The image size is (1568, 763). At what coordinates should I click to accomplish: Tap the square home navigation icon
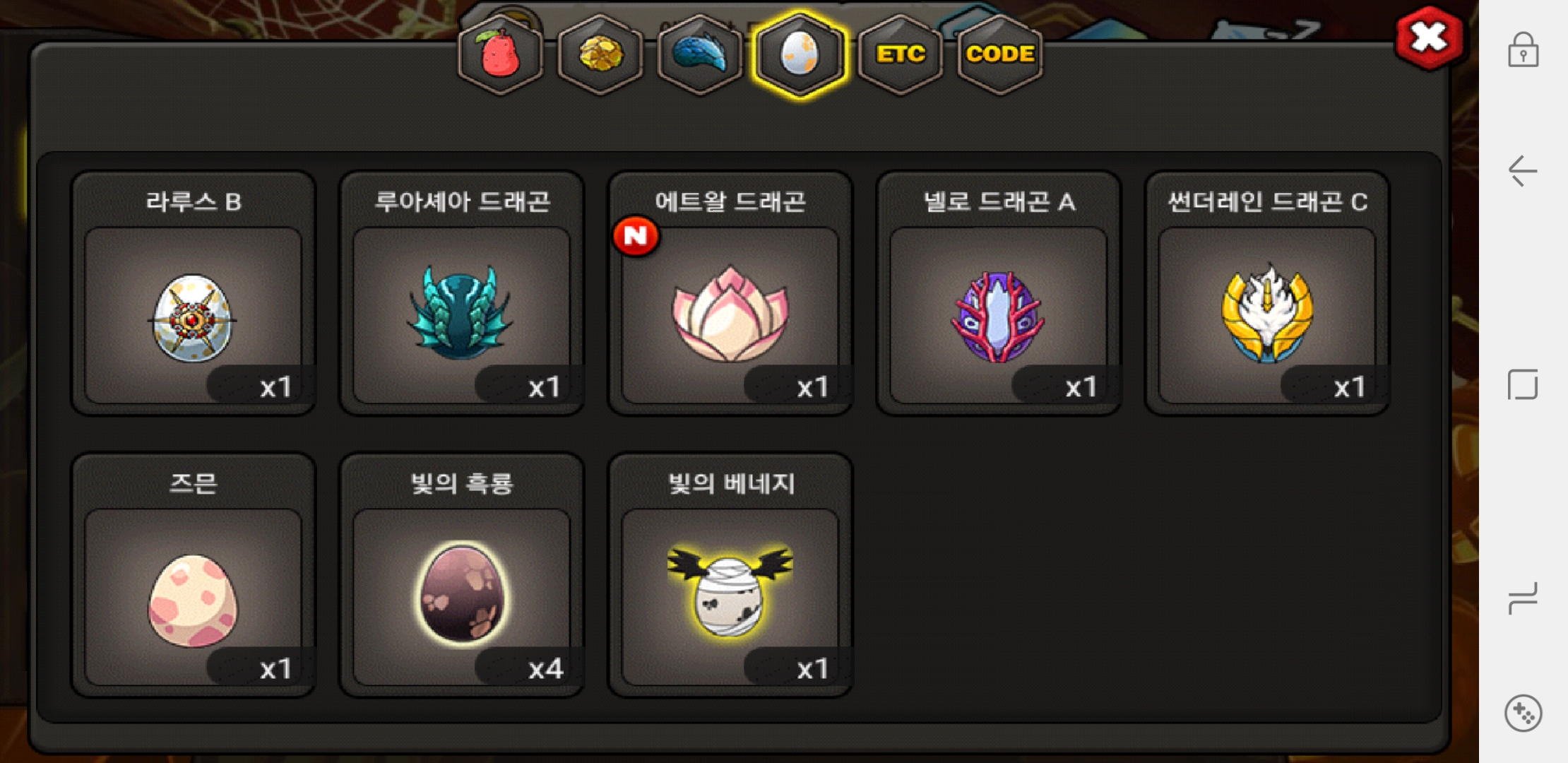point(1523,384)
